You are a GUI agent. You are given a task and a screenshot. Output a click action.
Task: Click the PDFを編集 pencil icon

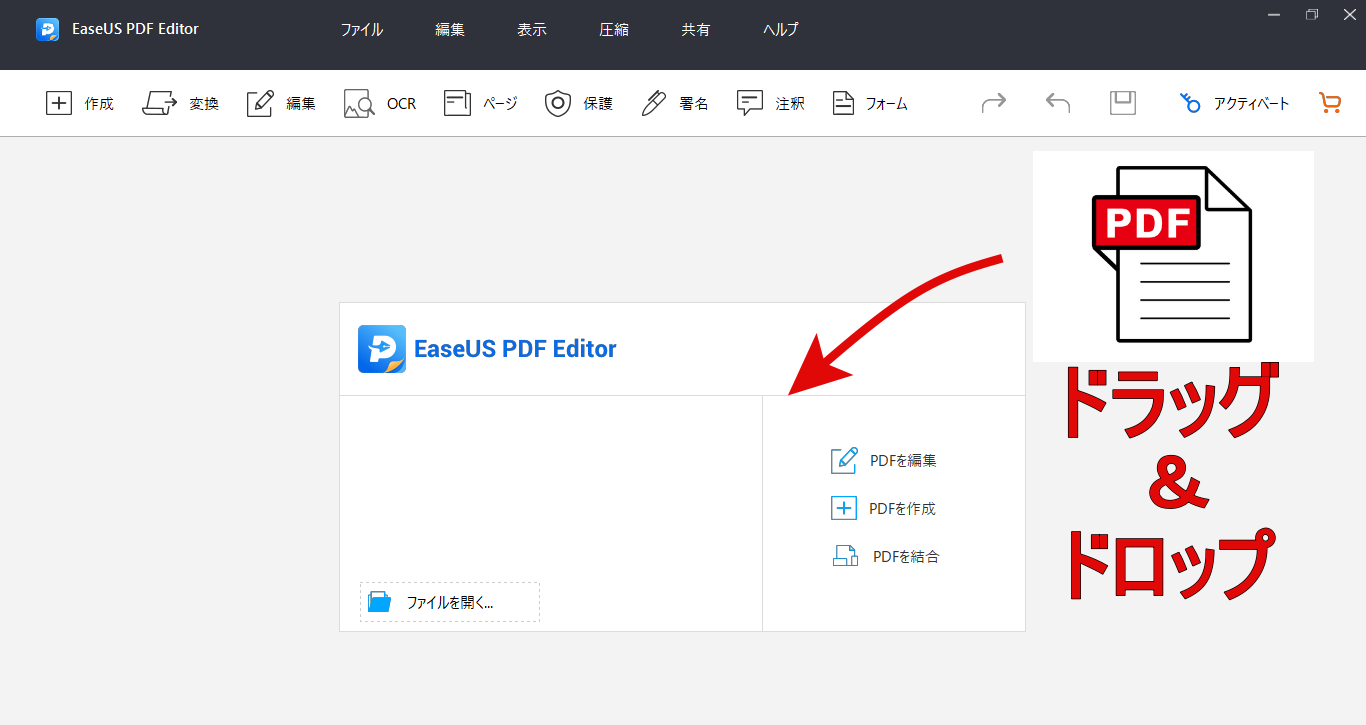(844, 460)
